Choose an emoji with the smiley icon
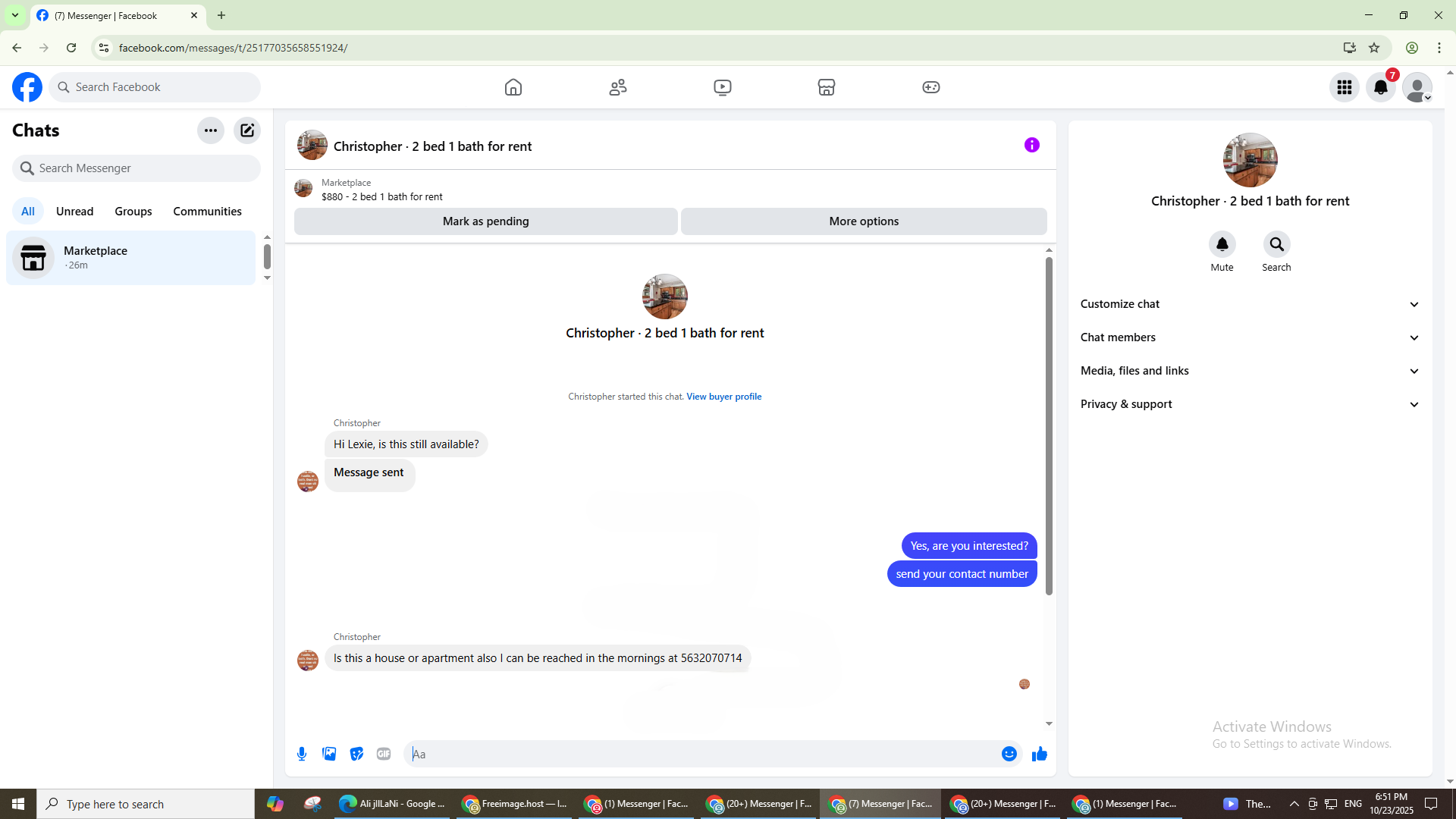Screen dimensions: 1456x819 click(1009, 754)
